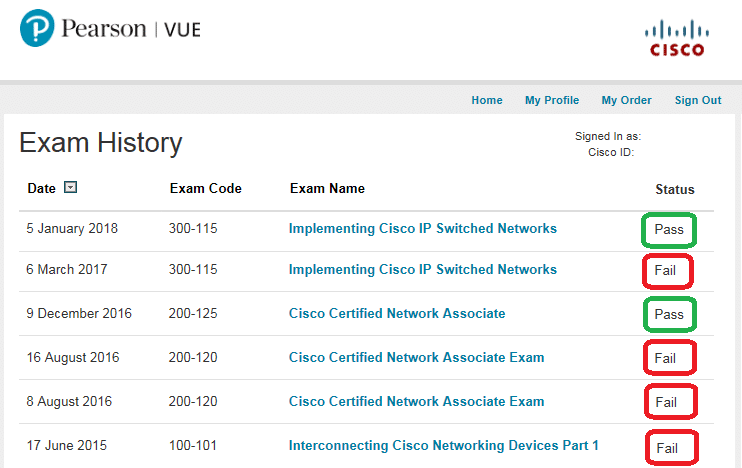Click the Pass status for 9 December 2016

tap(669, 315)
